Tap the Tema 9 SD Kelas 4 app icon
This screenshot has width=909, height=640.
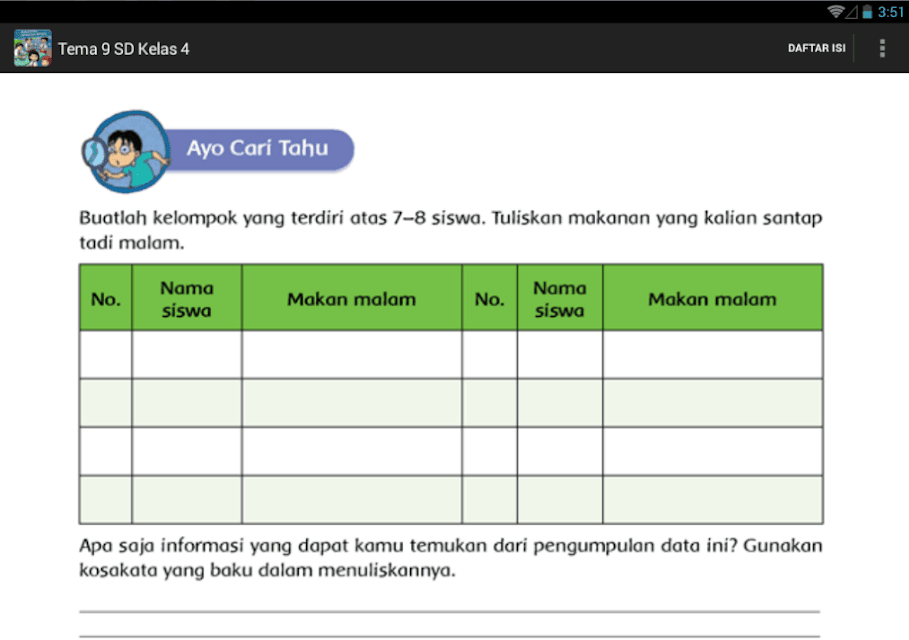[32, 48]
